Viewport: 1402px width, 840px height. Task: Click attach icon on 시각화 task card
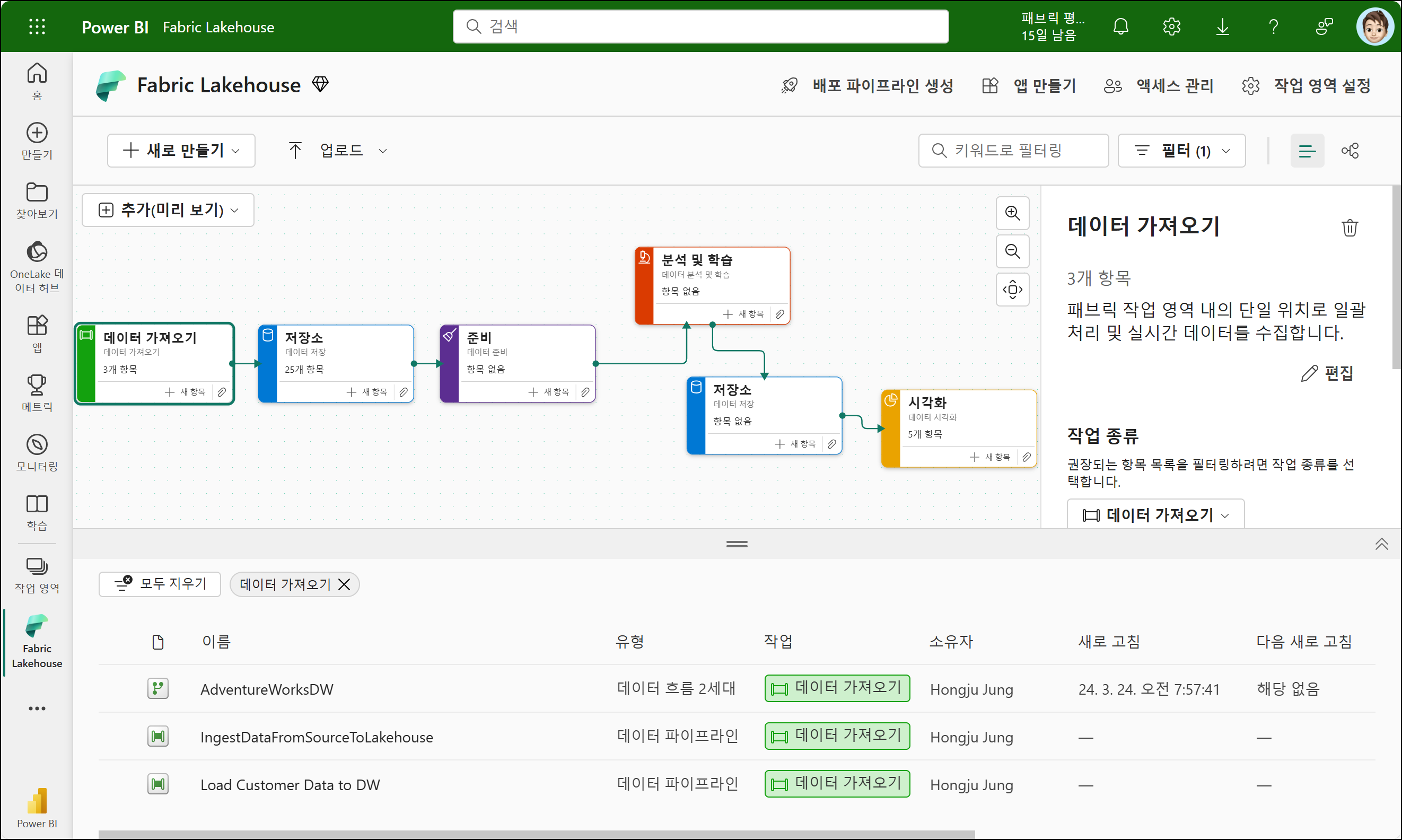[x=1026, y=457]
